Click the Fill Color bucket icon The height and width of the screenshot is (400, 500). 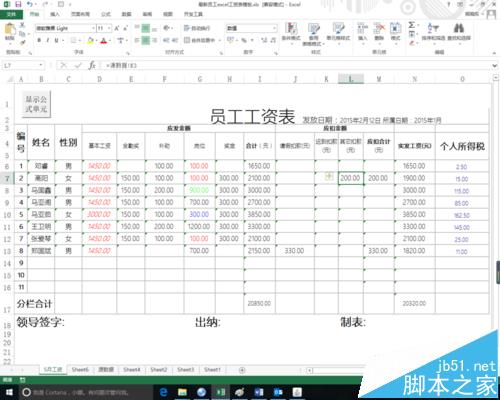90,40
